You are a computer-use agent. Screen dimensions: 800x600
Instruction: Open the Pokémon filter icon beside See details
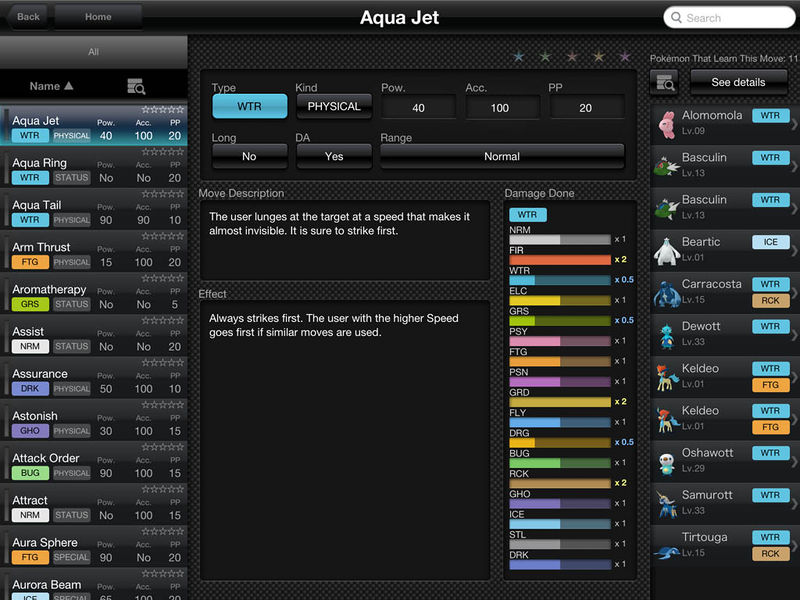(x=664, y=82)
